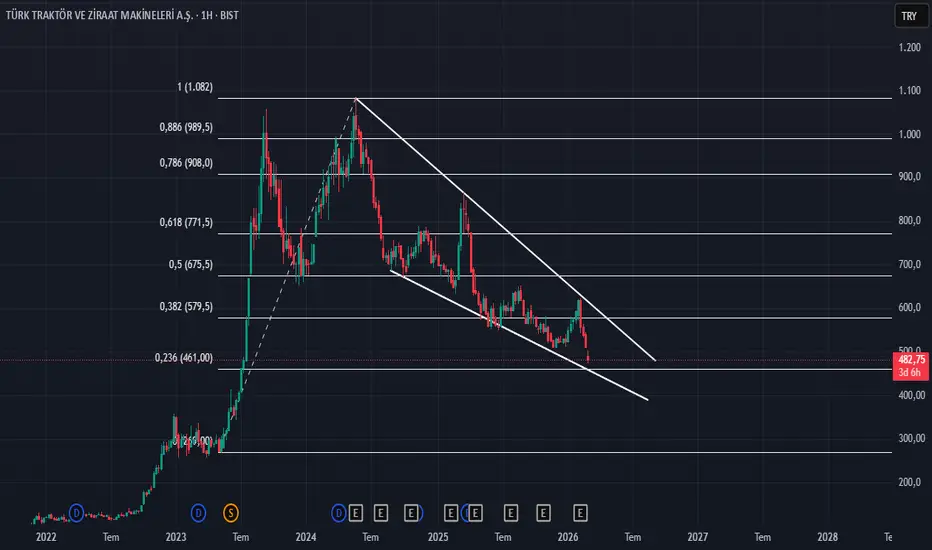Click the 800,0 price axis label

pos(909,221)
